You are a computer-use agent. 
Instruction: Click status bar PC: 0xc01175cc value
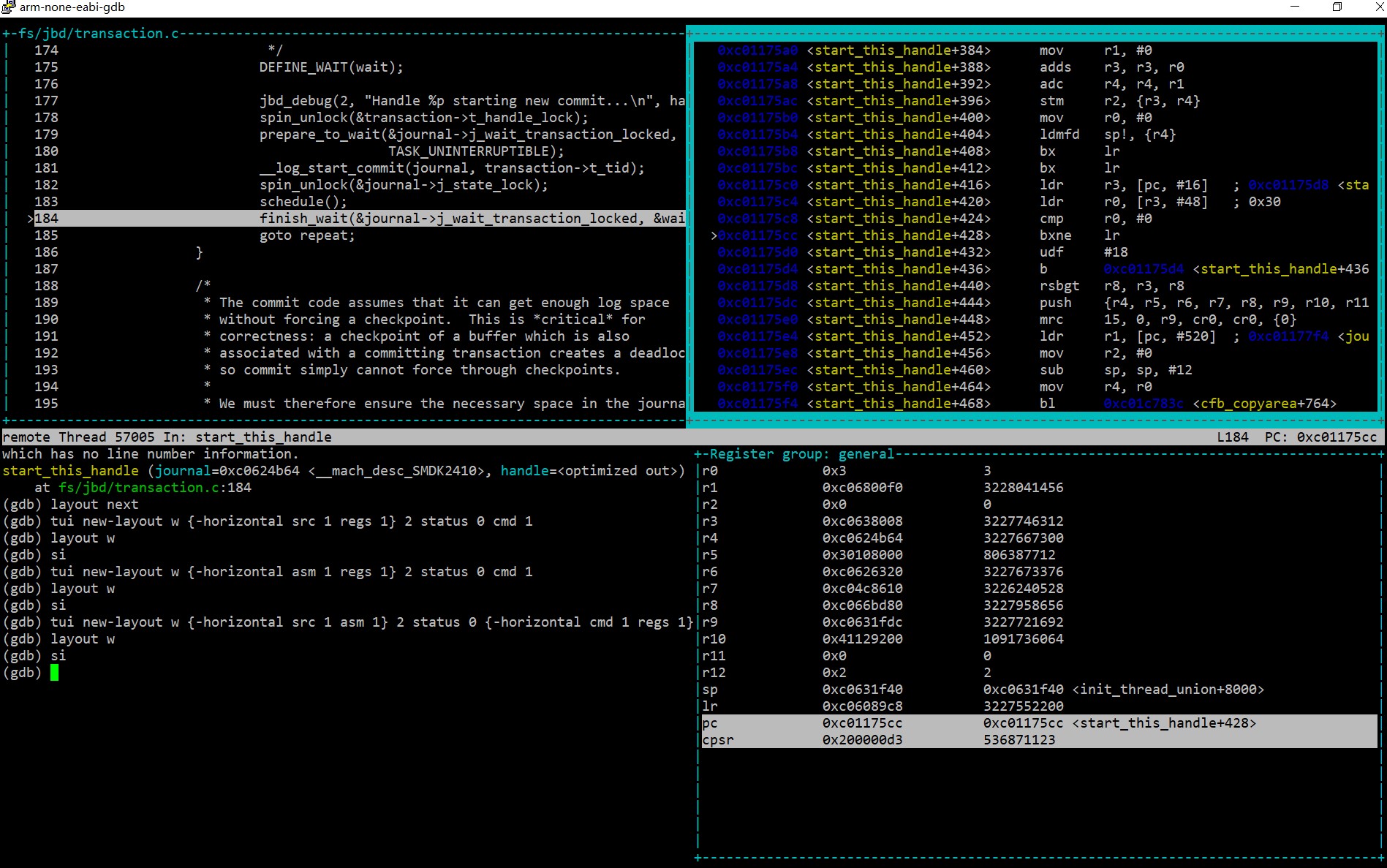click(1320, 437)
